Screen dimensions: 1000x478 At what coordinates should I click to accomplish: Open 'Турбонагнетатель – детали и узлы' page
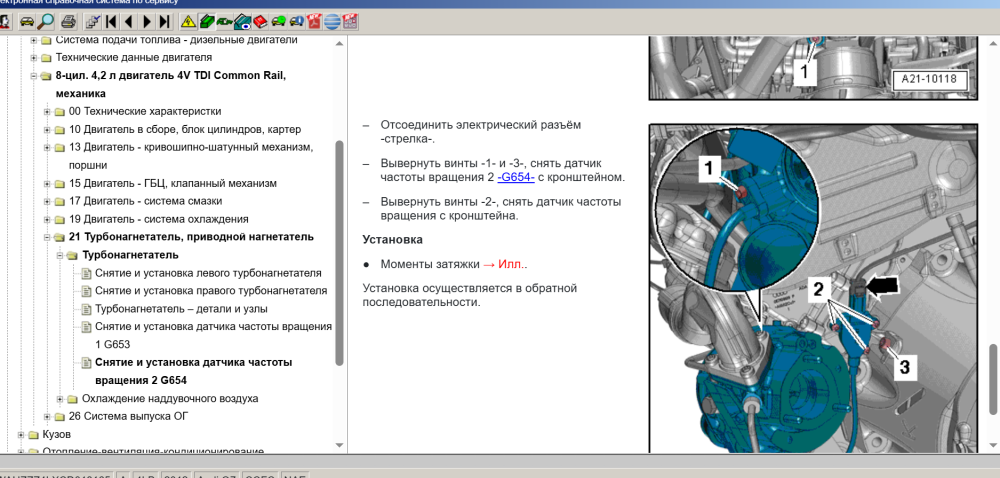pos(181,308)
